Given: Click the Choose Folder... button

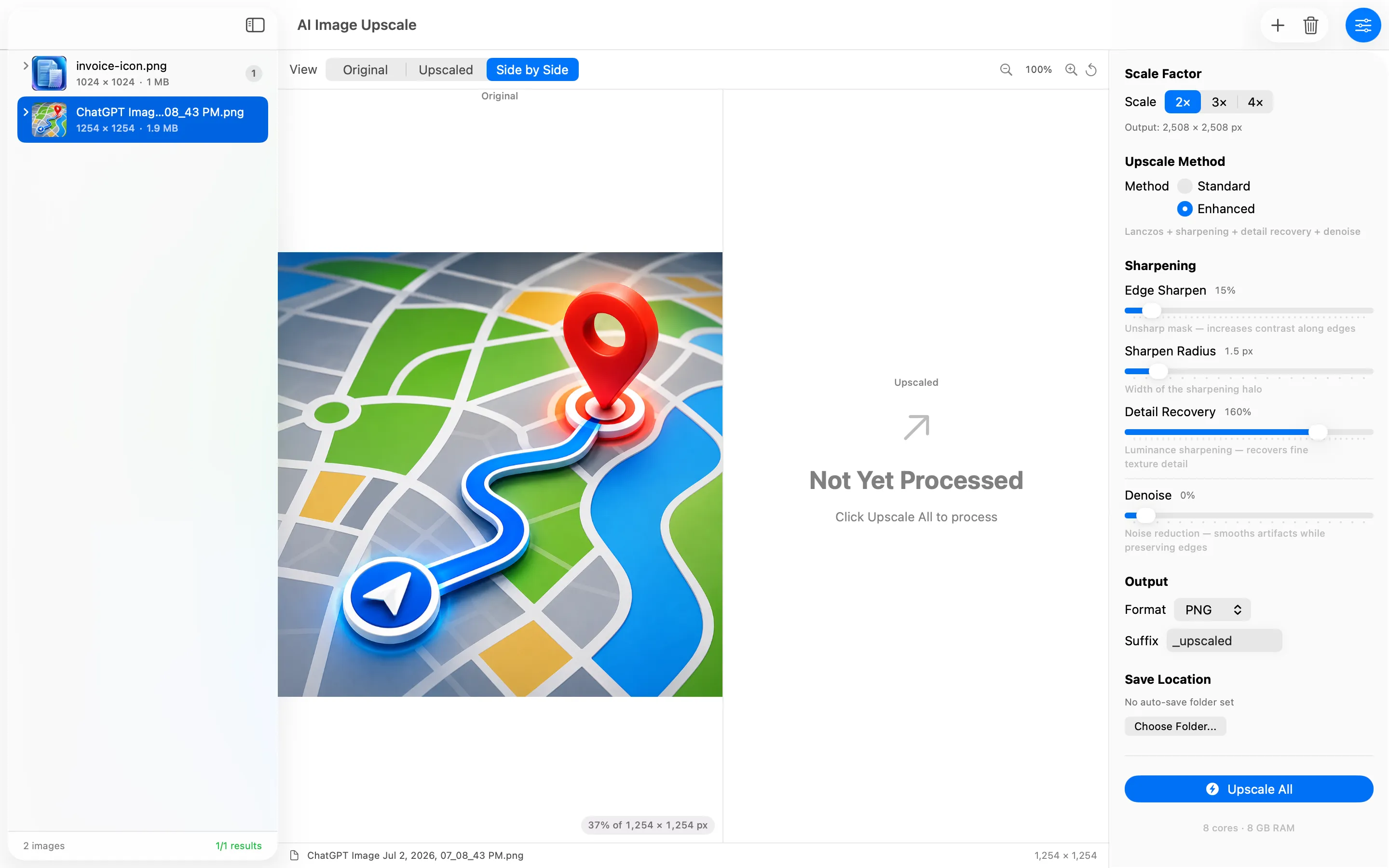Looking at the screenshot, I should tap(1175, 726).
